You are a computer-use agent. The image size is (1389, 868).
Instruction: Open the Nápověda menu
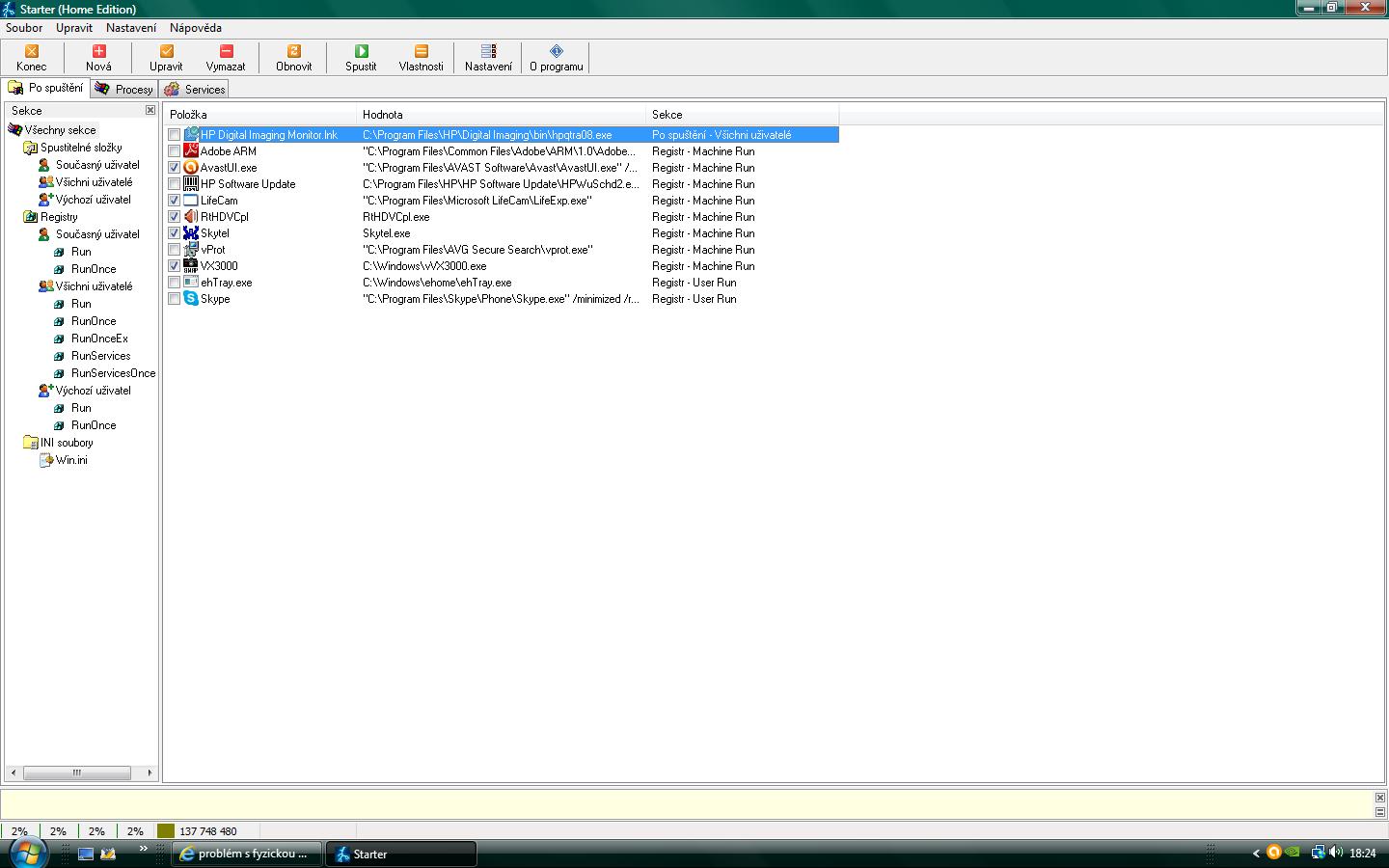tap(196, 28)
